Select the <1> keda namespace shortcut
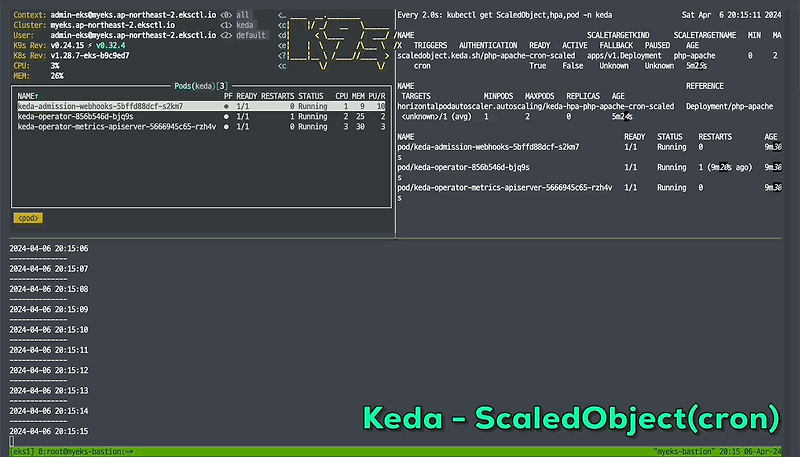 click(237, 25)
